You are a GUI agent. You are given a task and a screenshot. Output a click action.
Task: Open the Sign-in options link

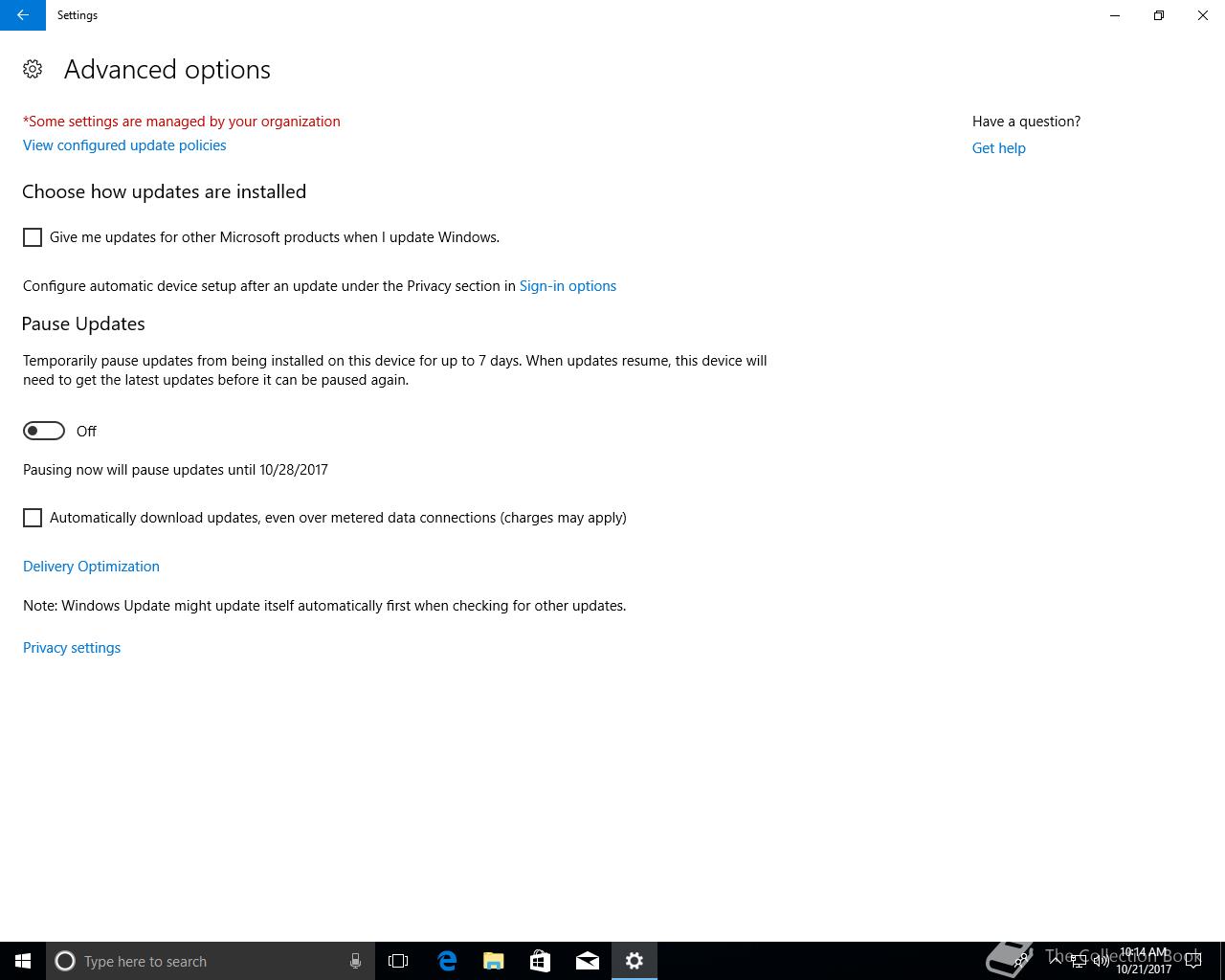[568, 286]
